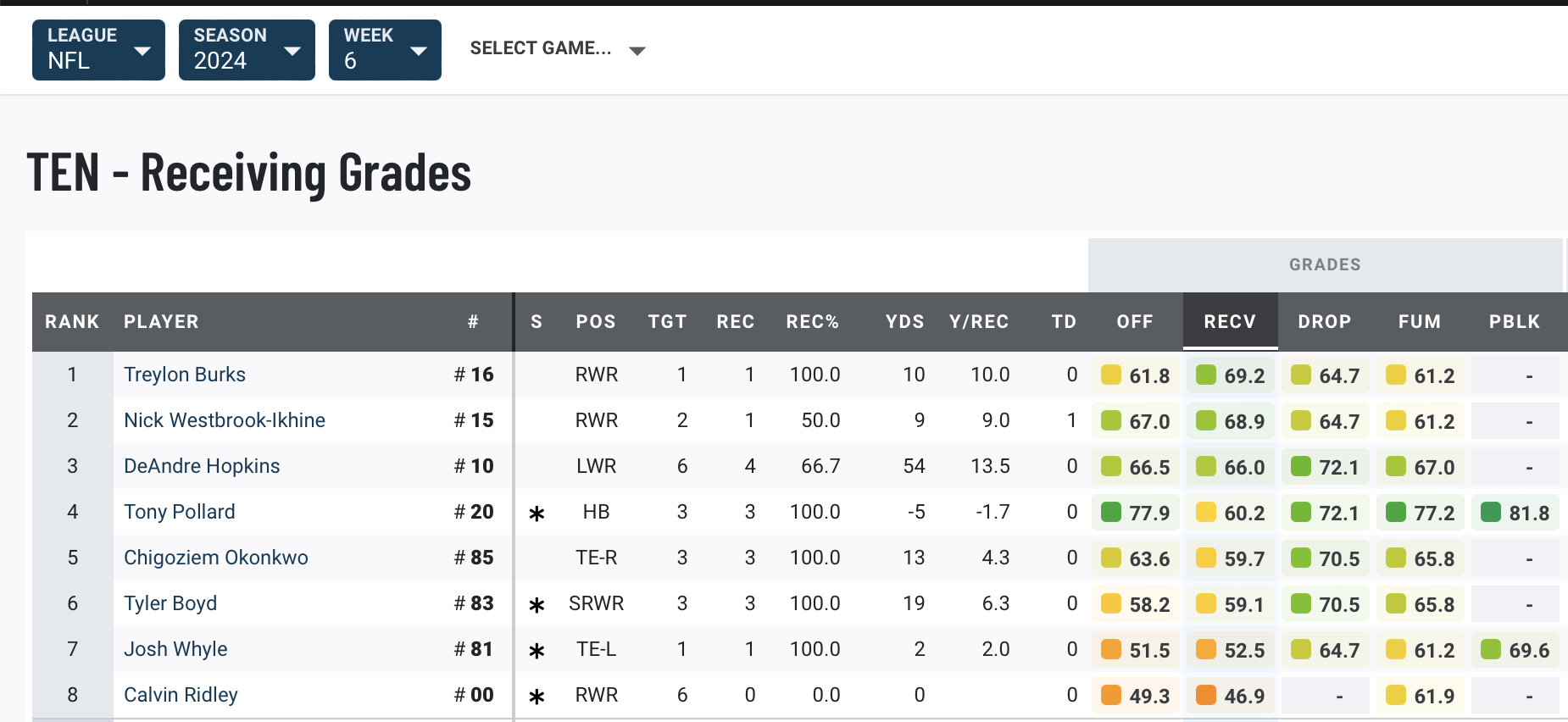Click the asterisk icon beside Tyler Boyd
The height and width of the screenshot is (722, 1568).
(537, 605)
